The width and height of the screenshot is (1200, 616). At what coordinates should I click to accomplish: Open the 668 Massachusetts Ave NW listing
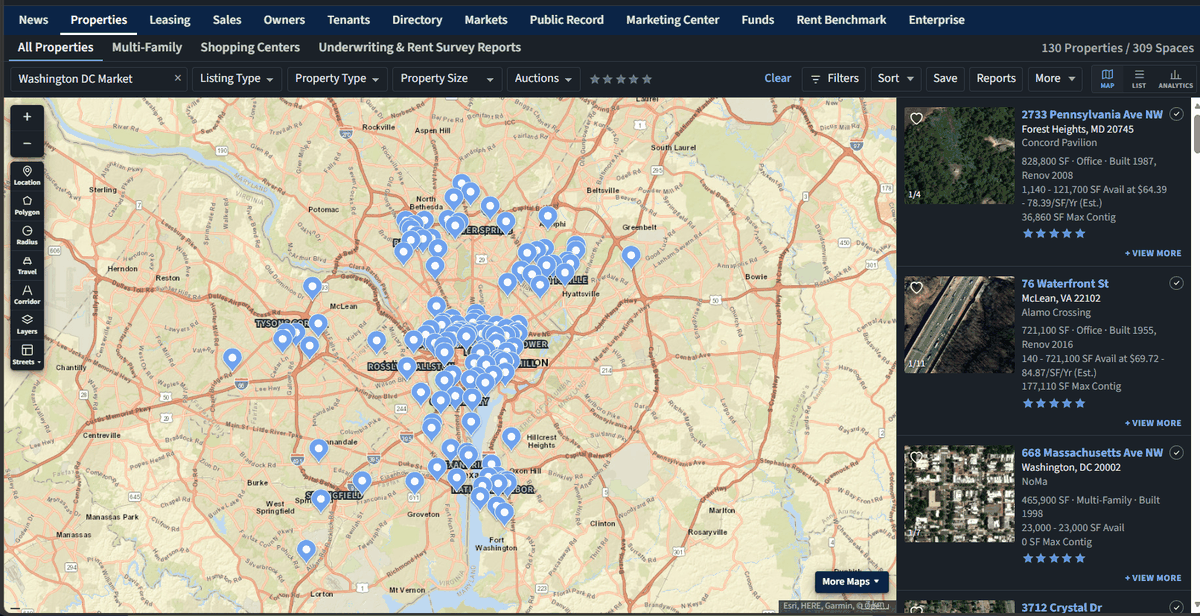(x=1092, y=453)
